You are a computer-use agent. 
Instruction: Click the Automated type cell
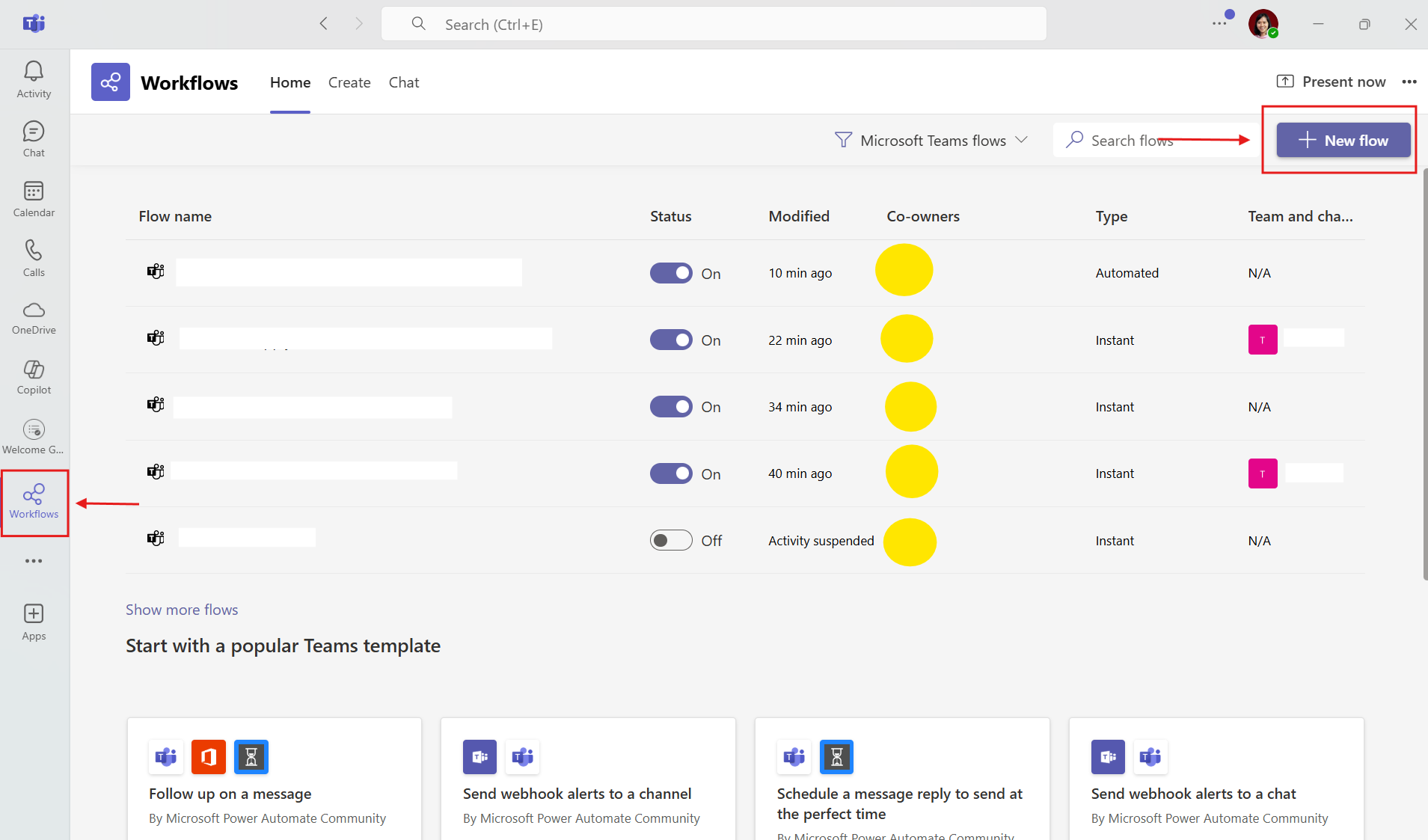[1127, 273]
